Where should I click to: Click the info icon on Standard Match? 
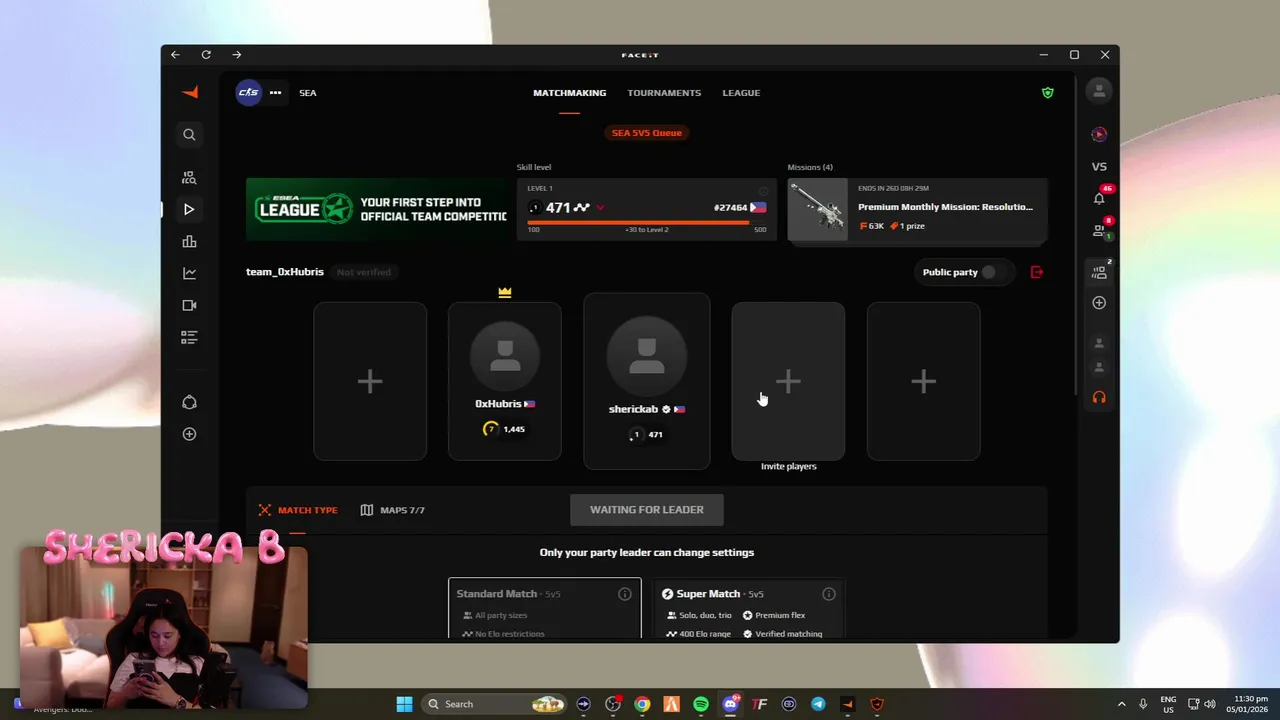[624, 594]
